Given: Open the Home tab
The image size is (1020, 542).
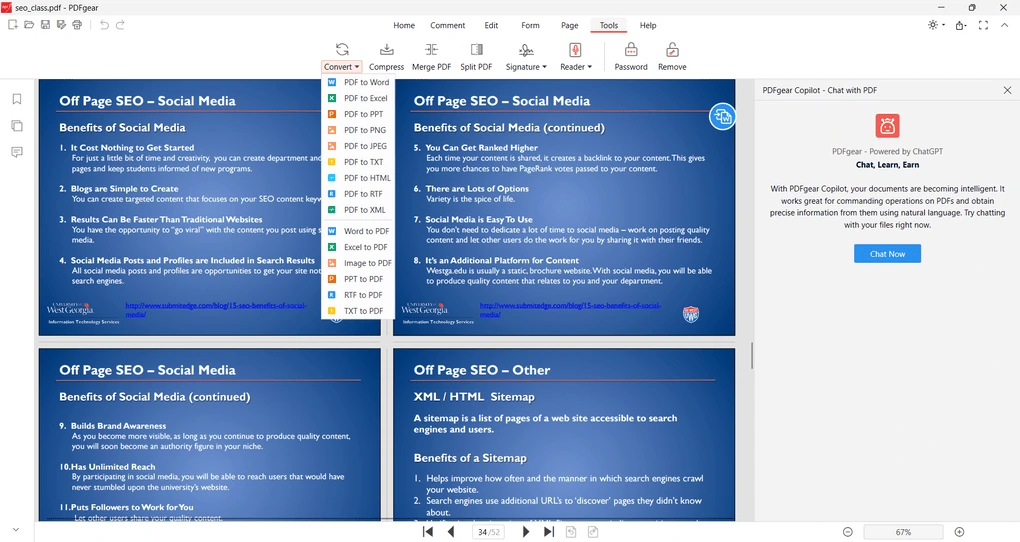Looking at the screenshot, I should (x=404, y=25).
